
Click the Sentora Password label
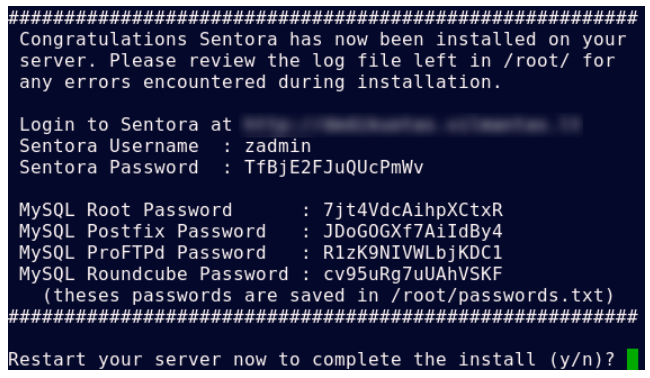pyautogui.click(x=109, y=168)
